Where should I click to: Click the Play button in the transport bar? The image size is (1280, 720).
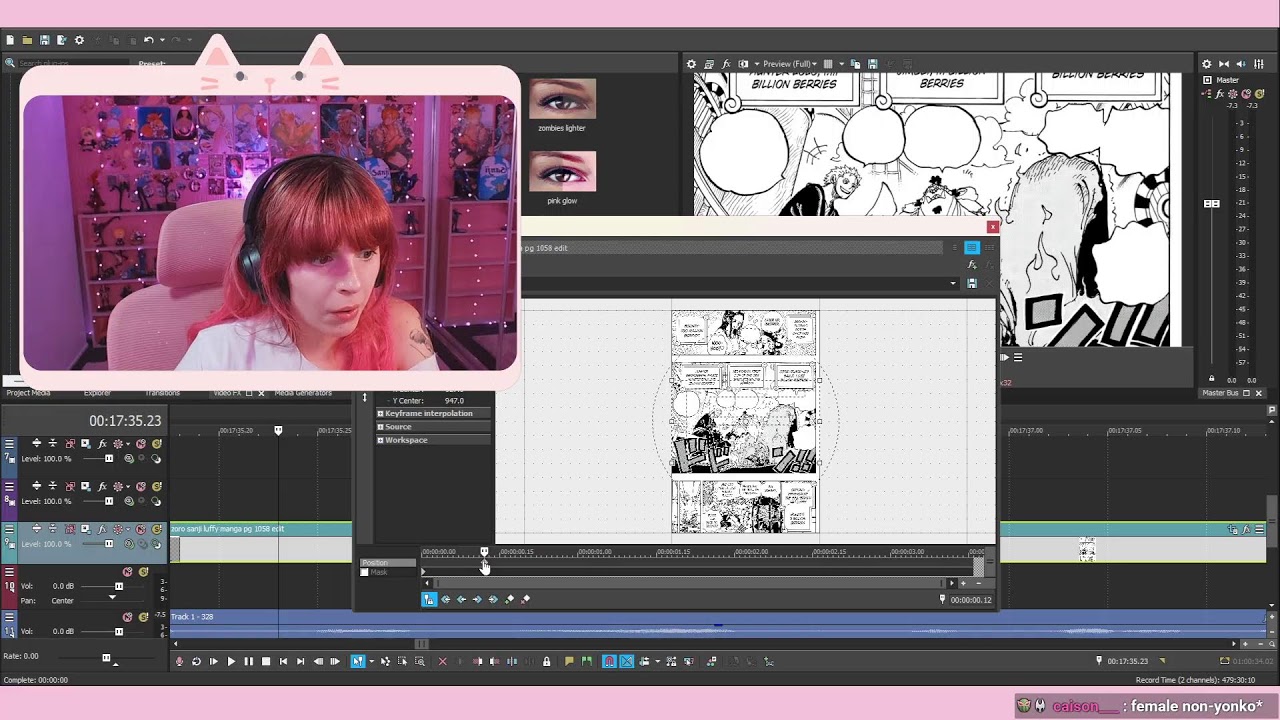pyautogui.click(x=231, y=661)
